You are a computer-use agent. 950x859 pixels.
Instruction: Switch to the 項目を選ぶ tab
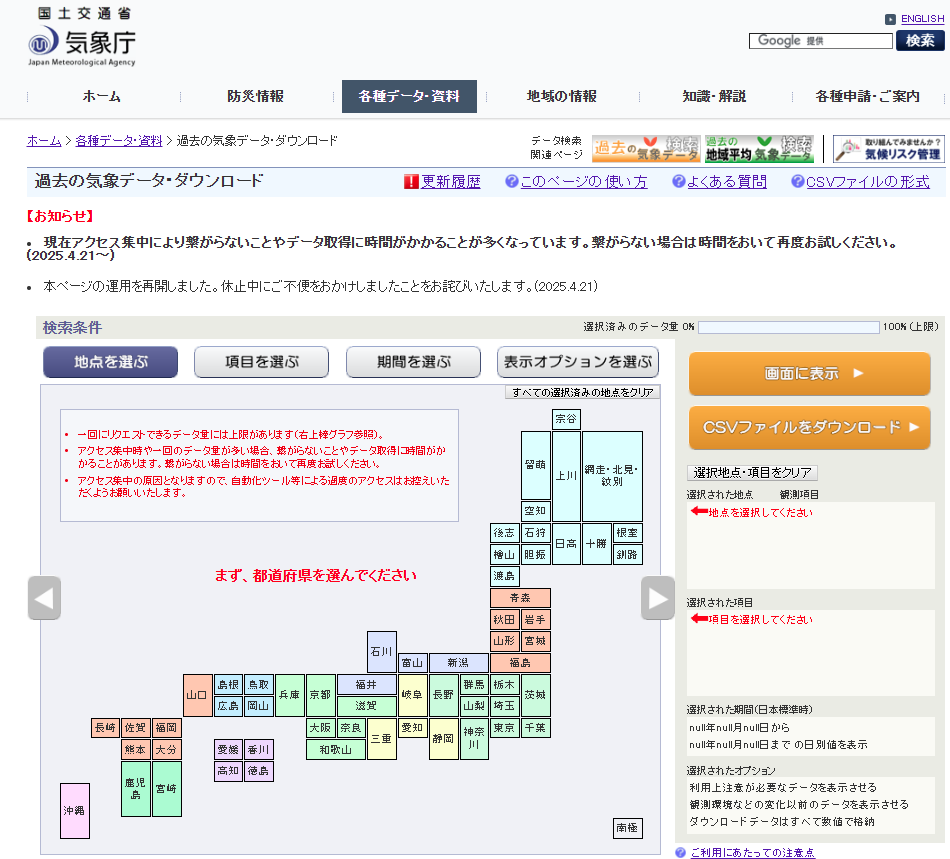261,362
